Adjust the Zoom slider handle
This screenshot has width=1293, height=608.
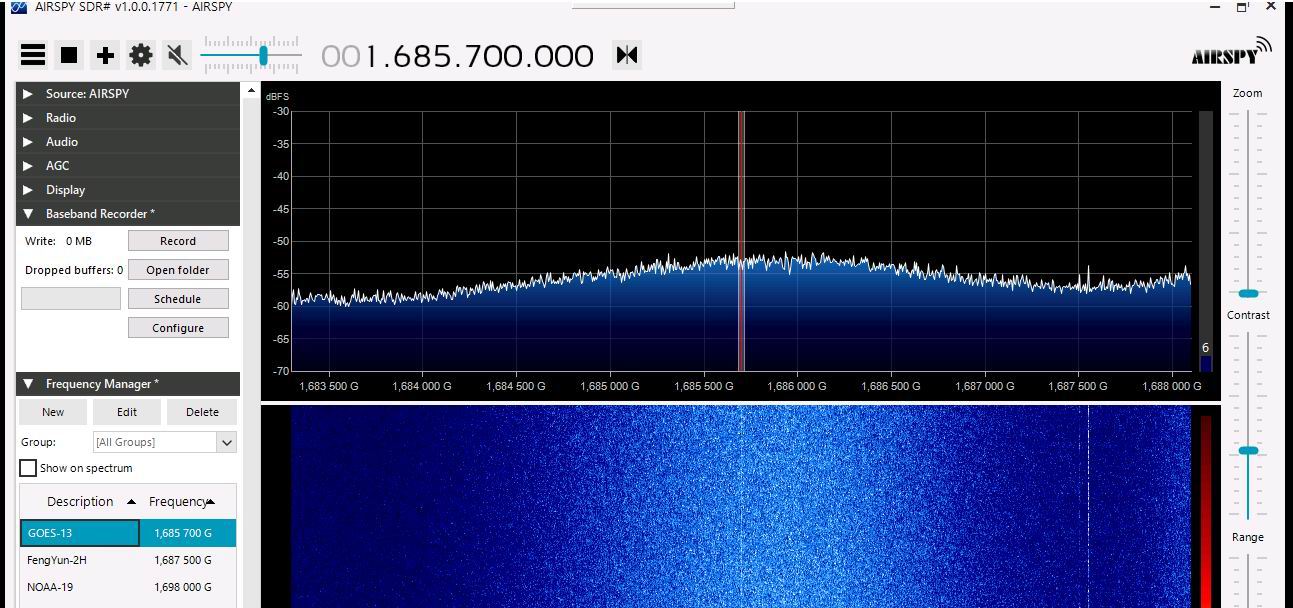pos(1248,293)
